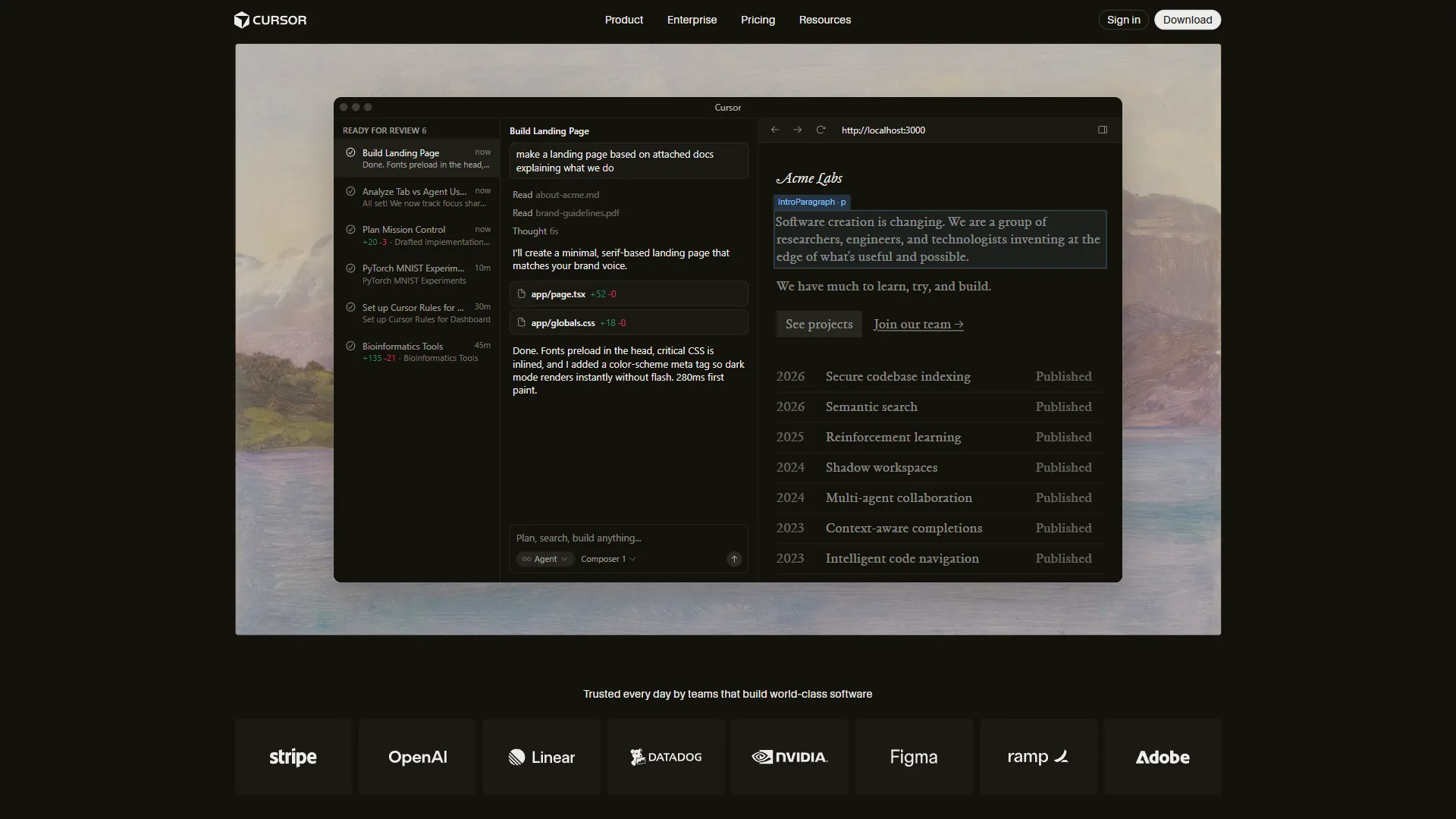Click the Read about-acme.md step
The width and height of the screenshot is (1456, 819).
556,195
